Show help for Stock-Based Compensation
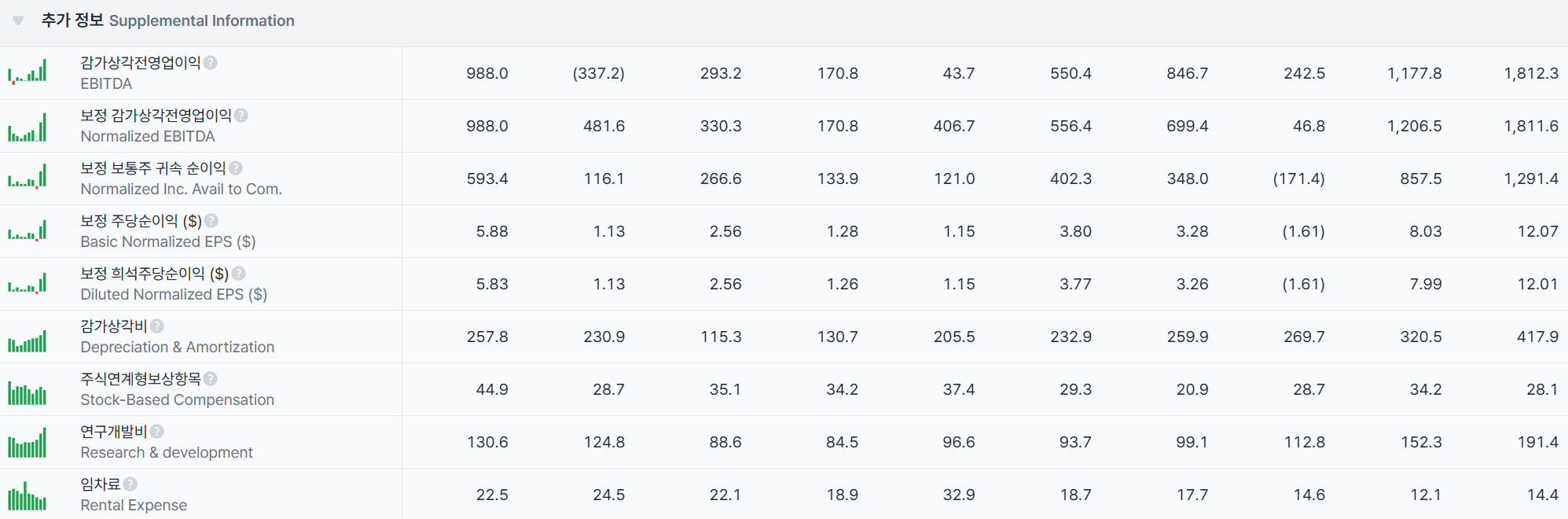 (x=211, y=379)
